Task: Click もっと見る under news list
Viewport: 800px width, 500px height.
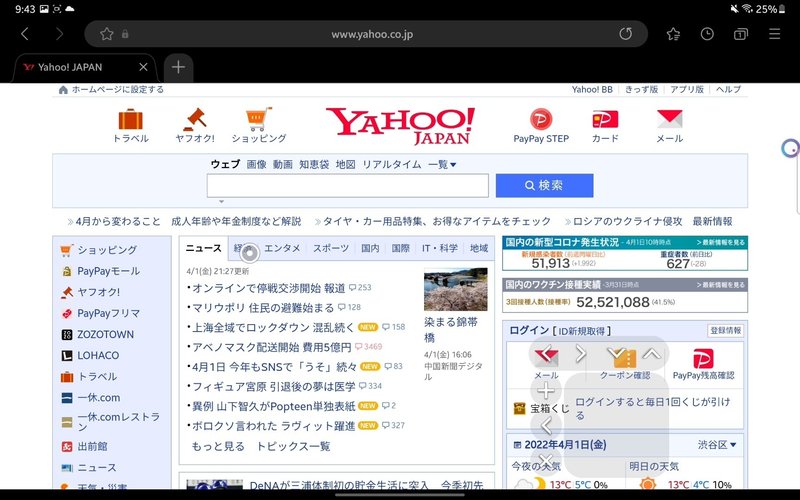Action: (218, 446)
